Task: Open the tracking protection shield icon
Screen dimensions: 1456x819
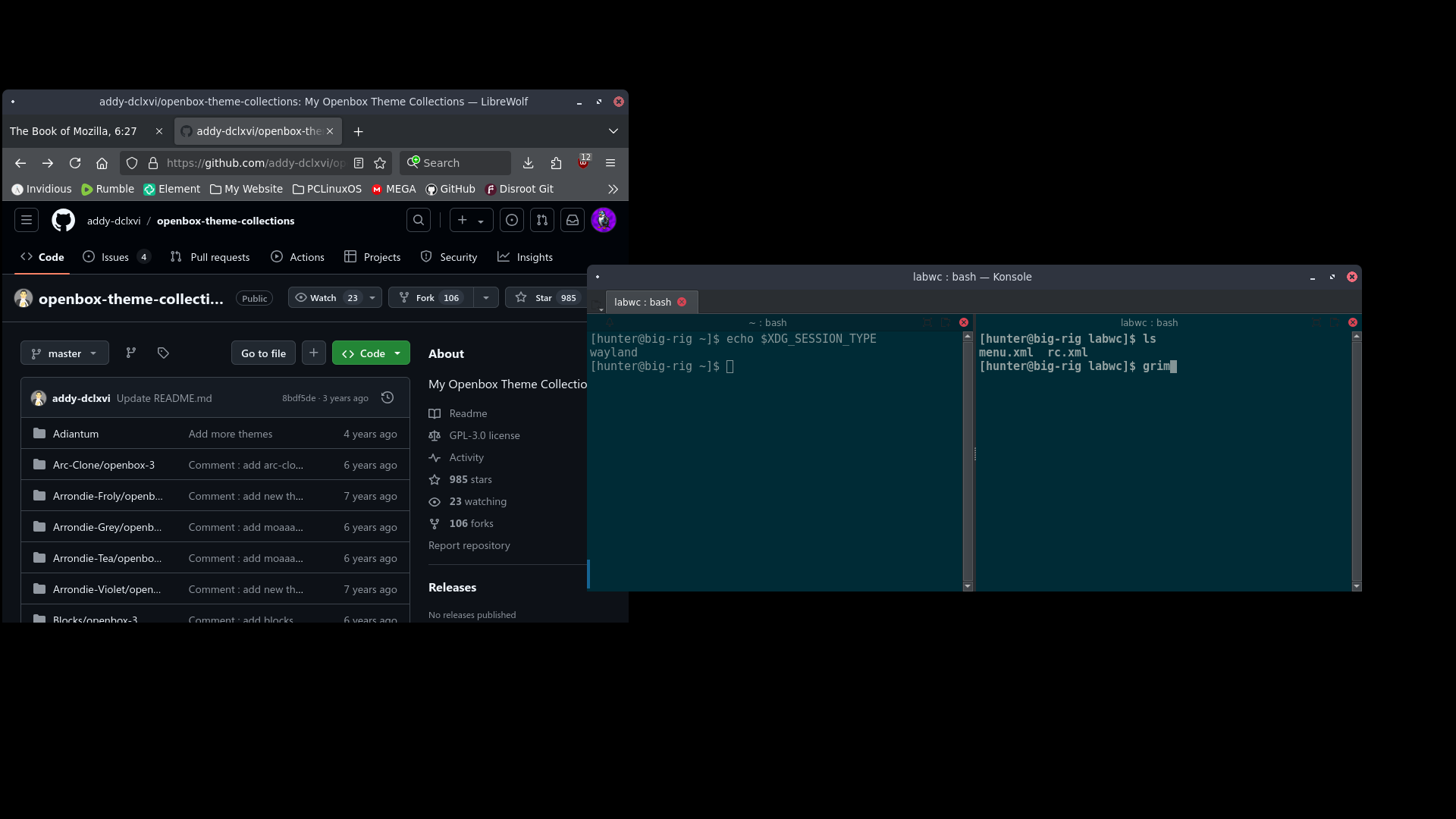Action: [x=132, y=163]
